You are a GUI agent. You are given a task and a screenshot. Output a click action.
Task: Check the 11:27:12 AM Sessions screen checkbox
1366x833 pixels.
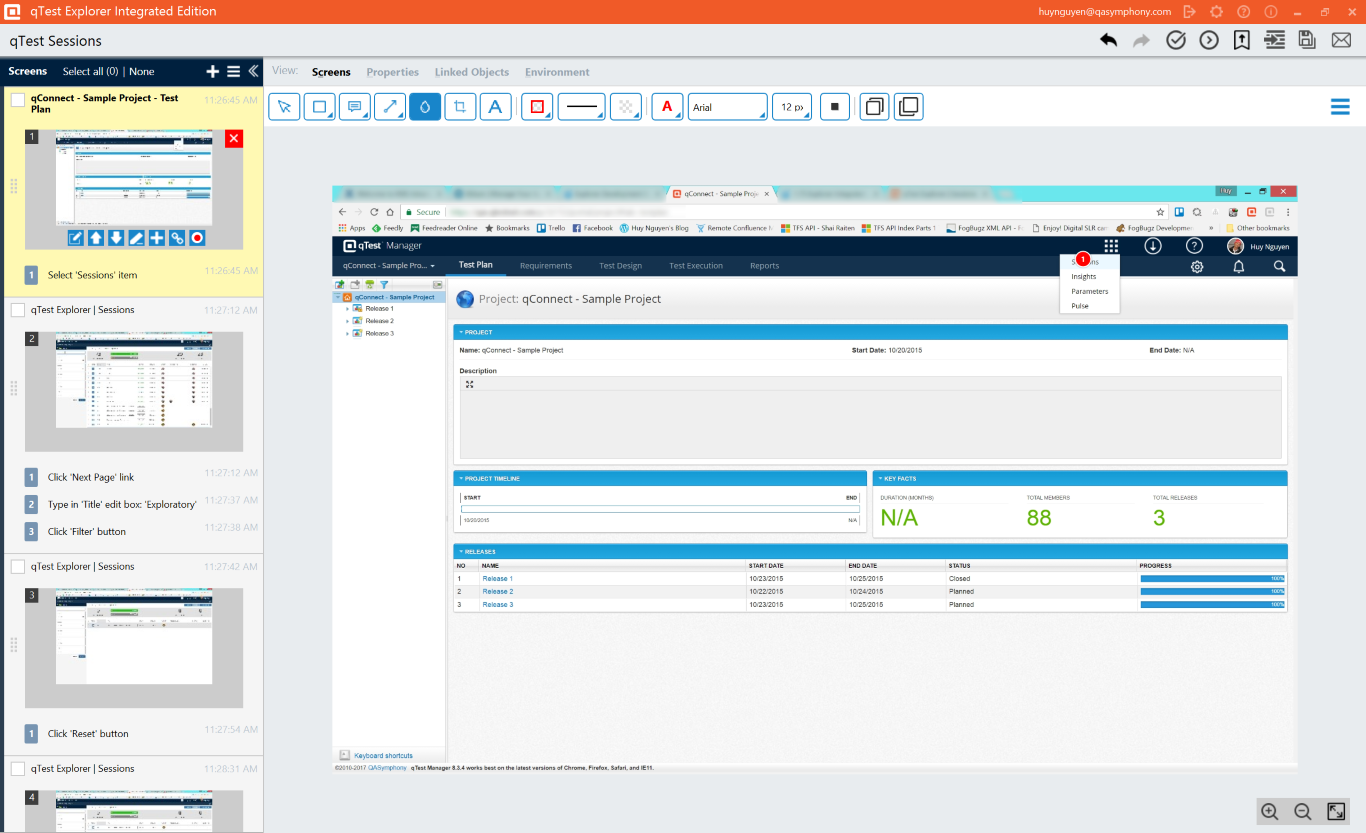coord(18,310)
